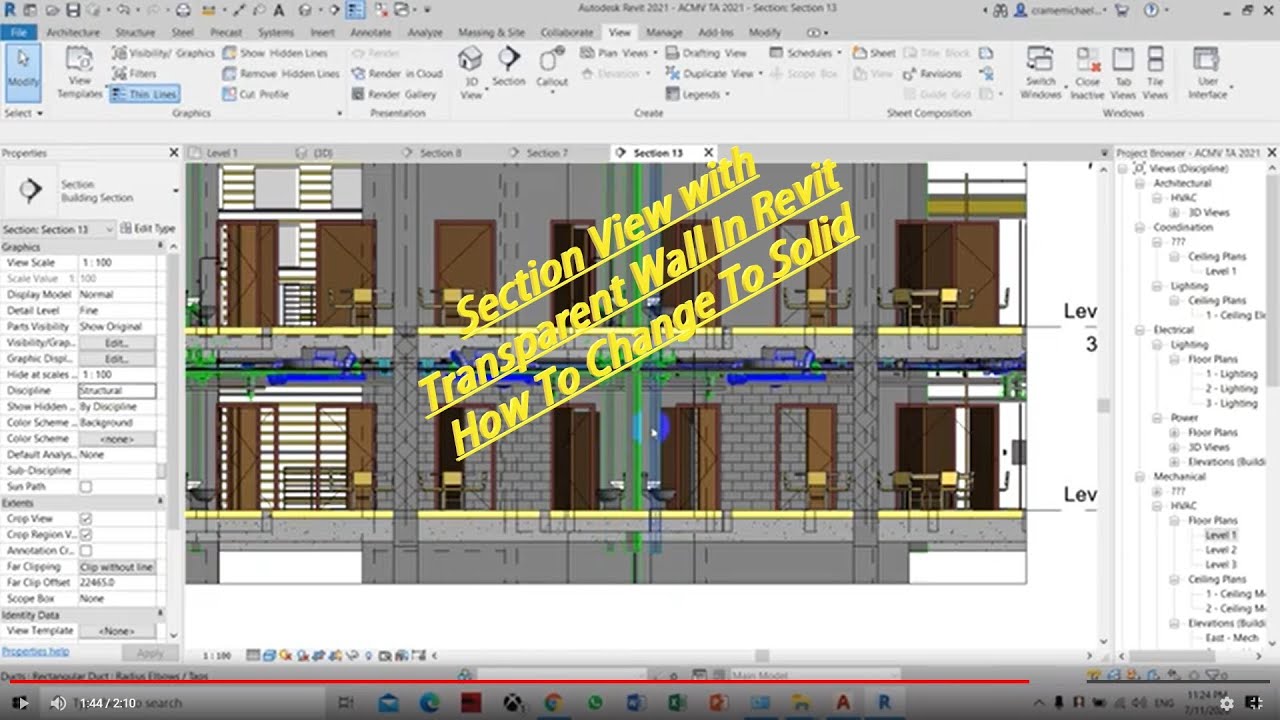
Task: Click the Edit Type button
Action: [x=147, y=229]
